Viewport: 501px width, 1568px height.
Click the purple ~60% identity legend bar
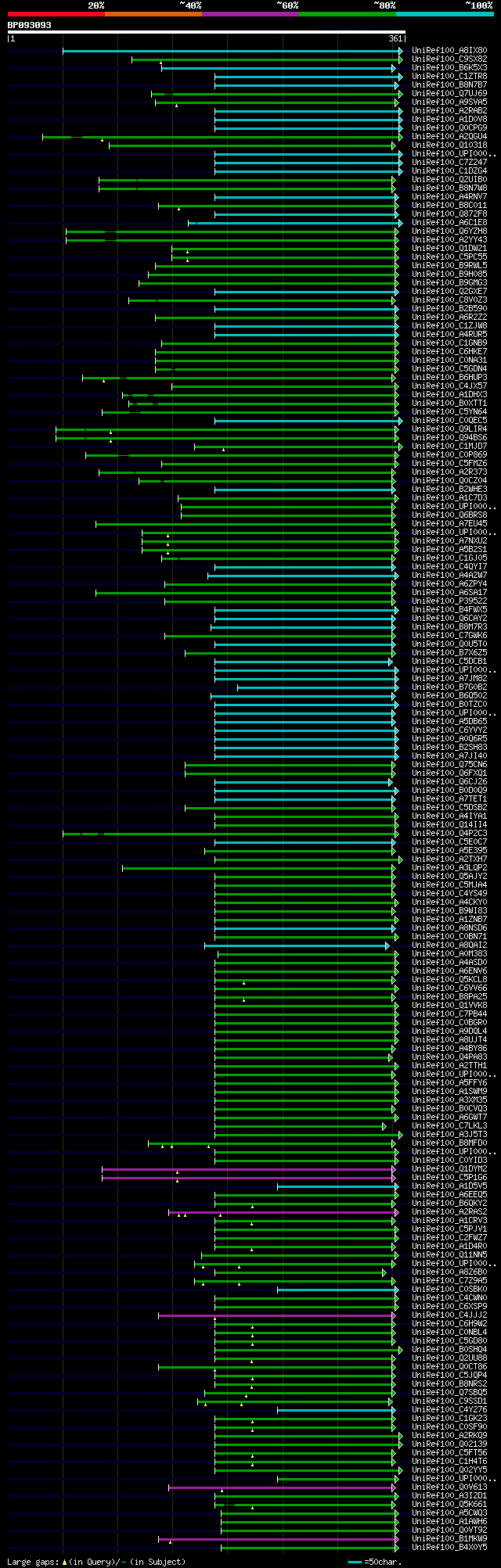tap(250, 14)
